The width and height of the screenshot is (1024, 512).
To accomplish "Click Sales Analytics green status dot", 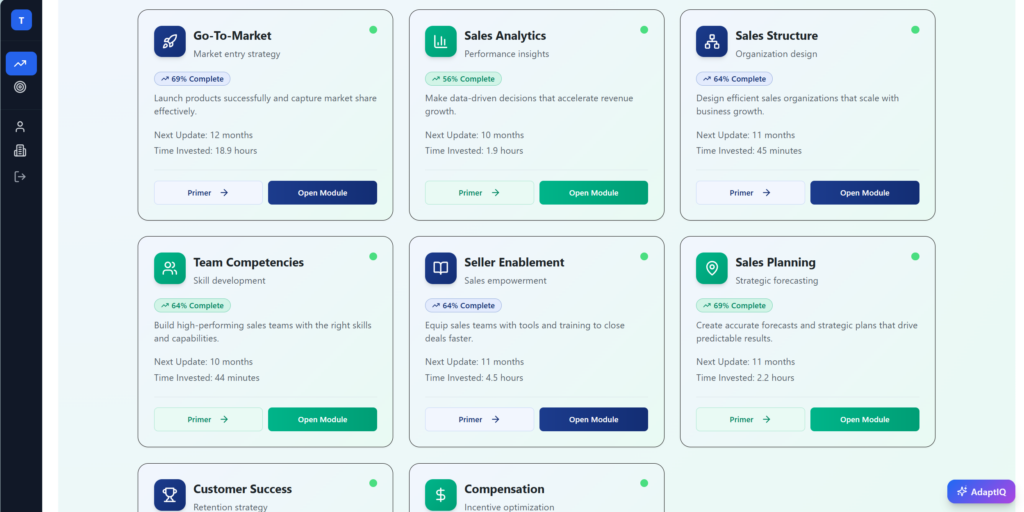I will pos(644,29).
